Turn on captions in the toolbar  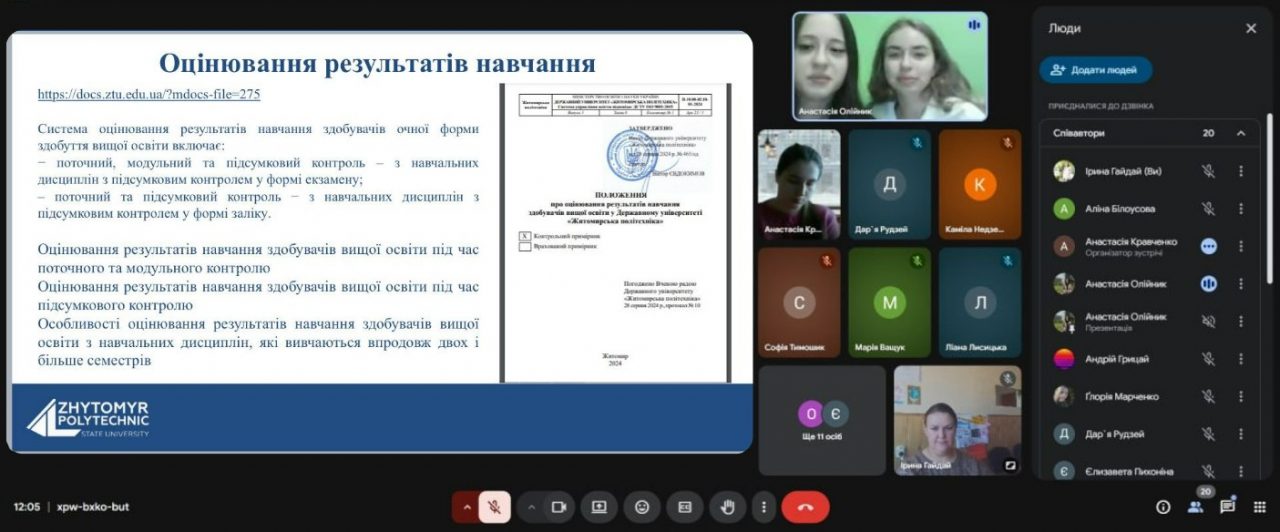pos(685,507)
